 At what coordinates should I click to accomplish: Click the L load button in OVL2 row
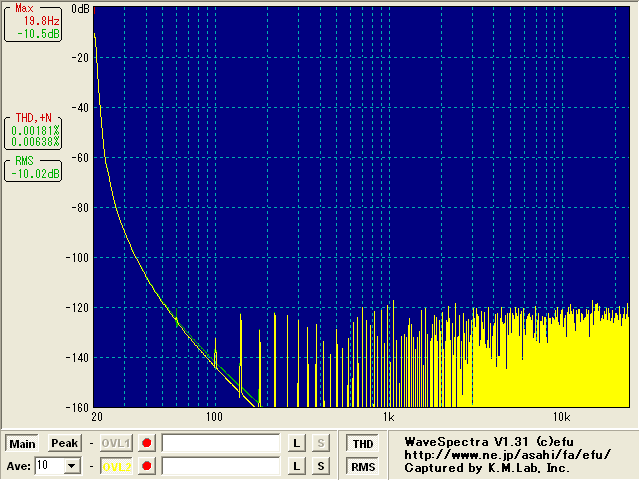(296, 466)
